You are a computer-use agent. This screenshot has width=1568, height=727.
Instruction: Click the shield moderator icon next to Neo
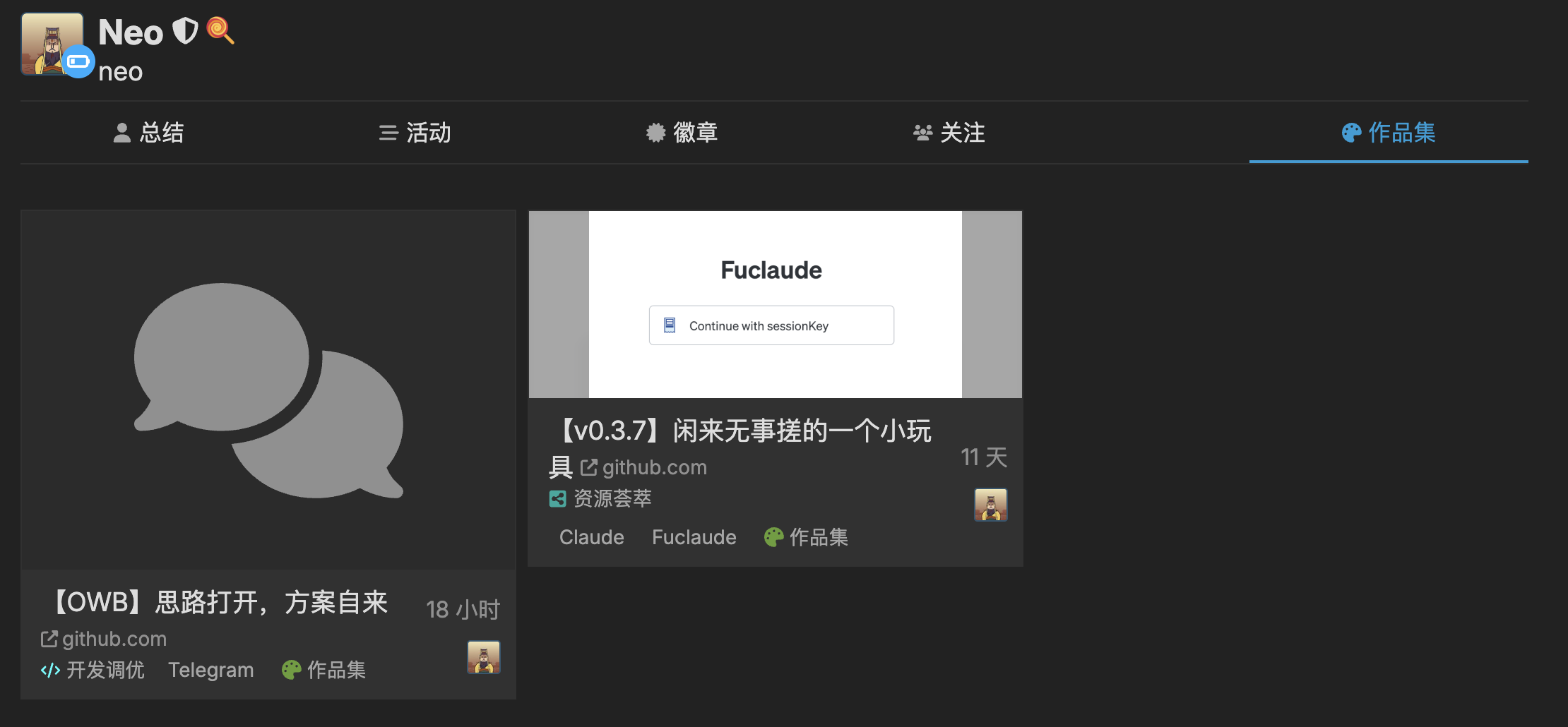[185, 31]
